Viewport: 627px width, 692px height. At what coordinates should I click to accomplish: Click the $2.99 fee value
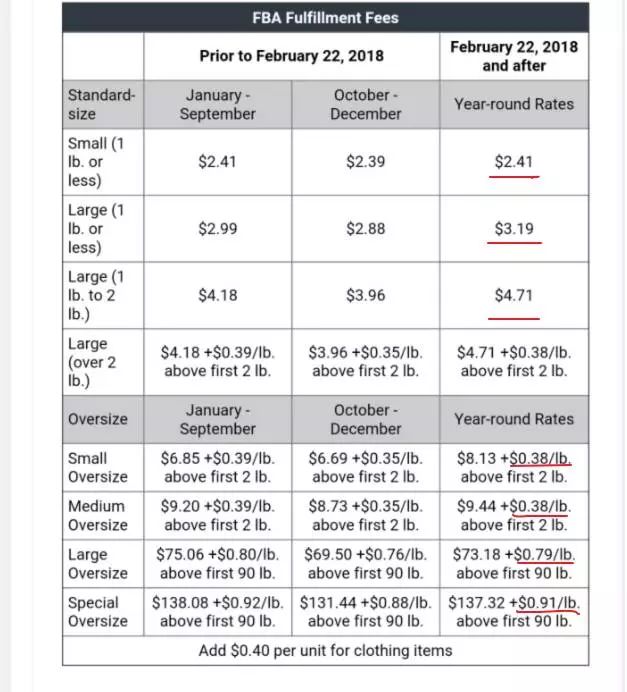click(217, 229)
